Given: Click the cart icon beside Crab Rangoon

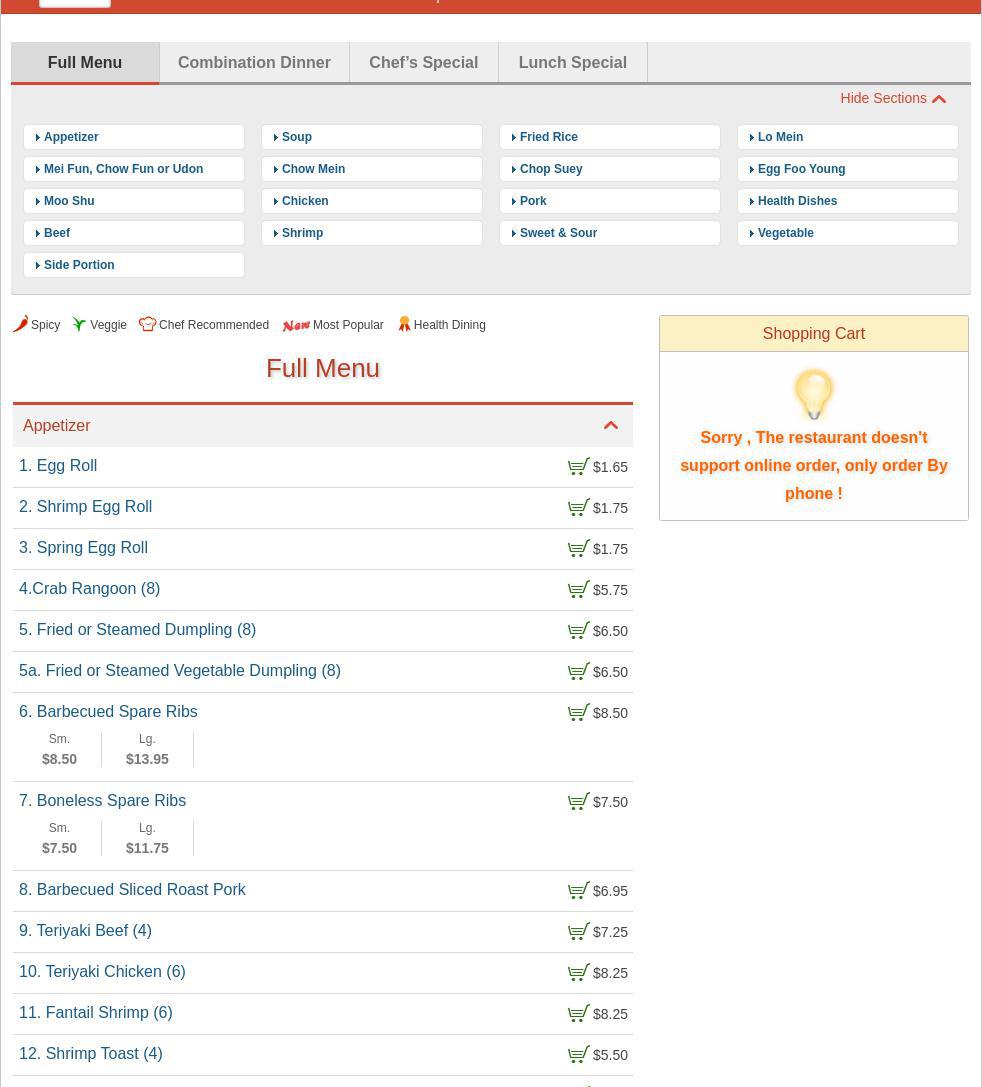Looking at the screenshot, I should click(578, 590).
